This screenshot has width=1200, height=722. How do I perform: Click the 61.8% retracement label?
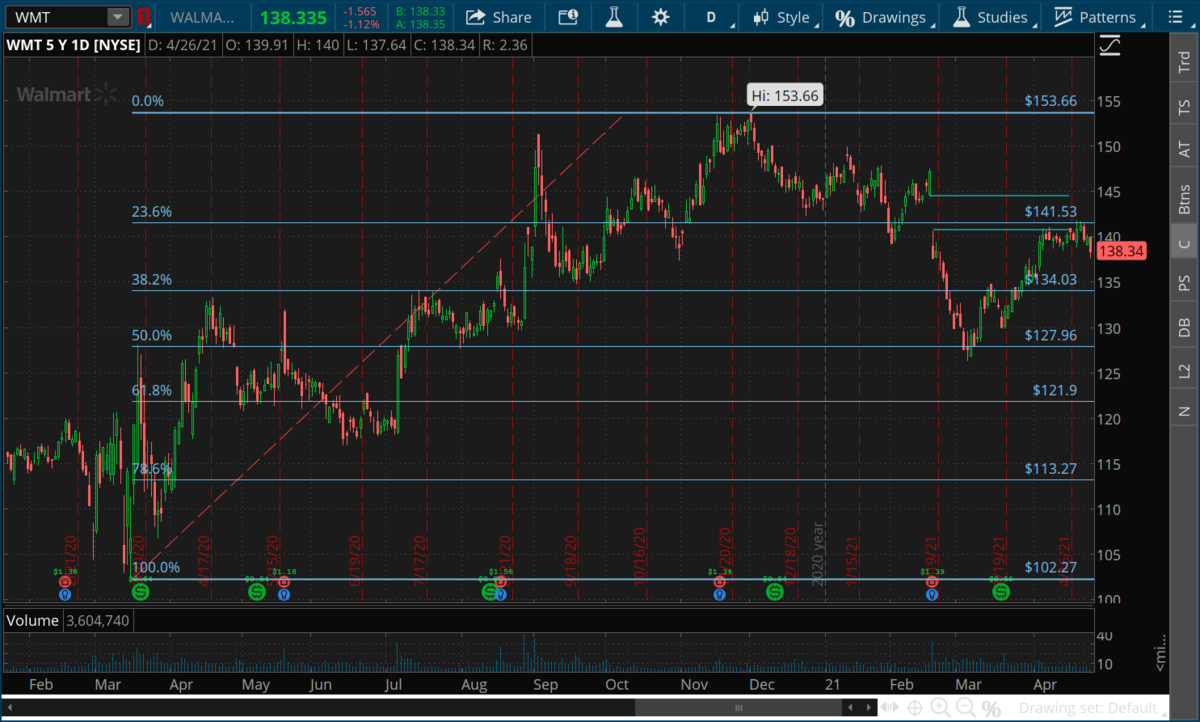click(152, 390)
